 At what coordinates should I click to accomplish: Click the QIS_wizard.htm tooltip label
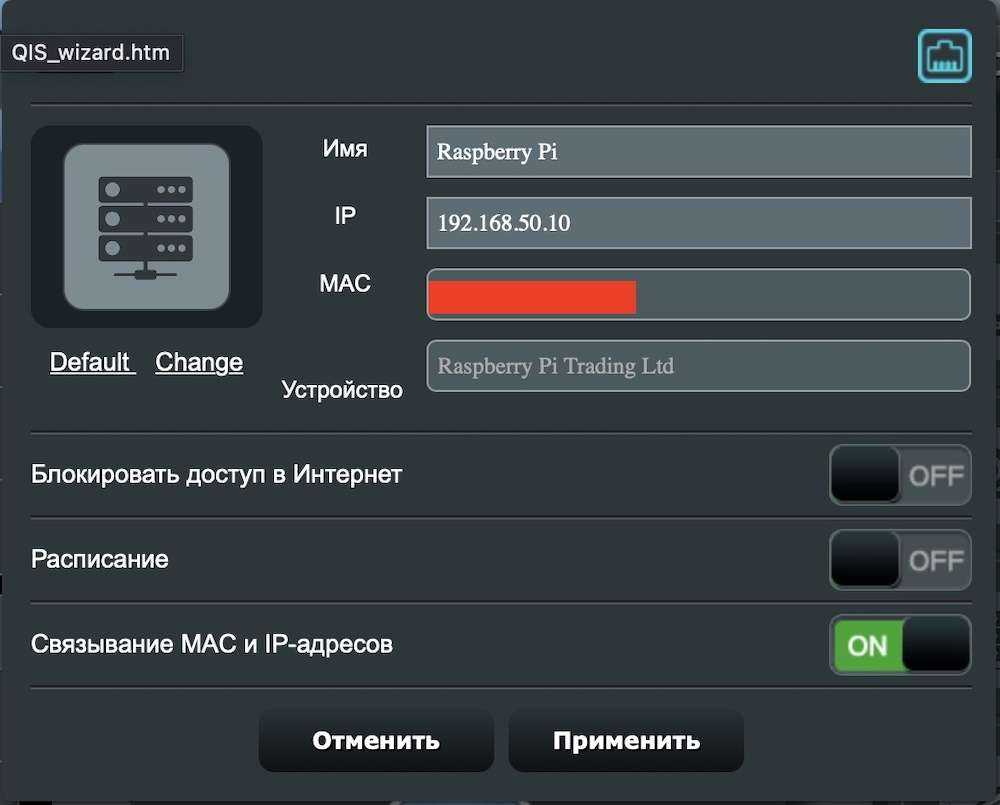coord(91,53)
